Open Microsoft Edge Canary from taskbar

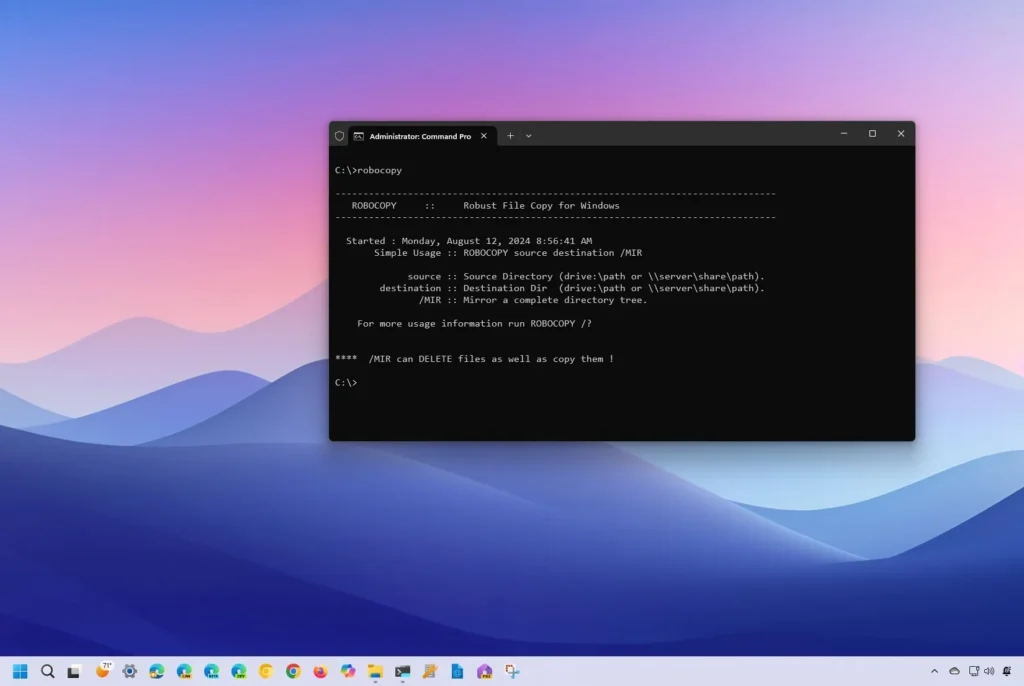(x=184, y=671)
